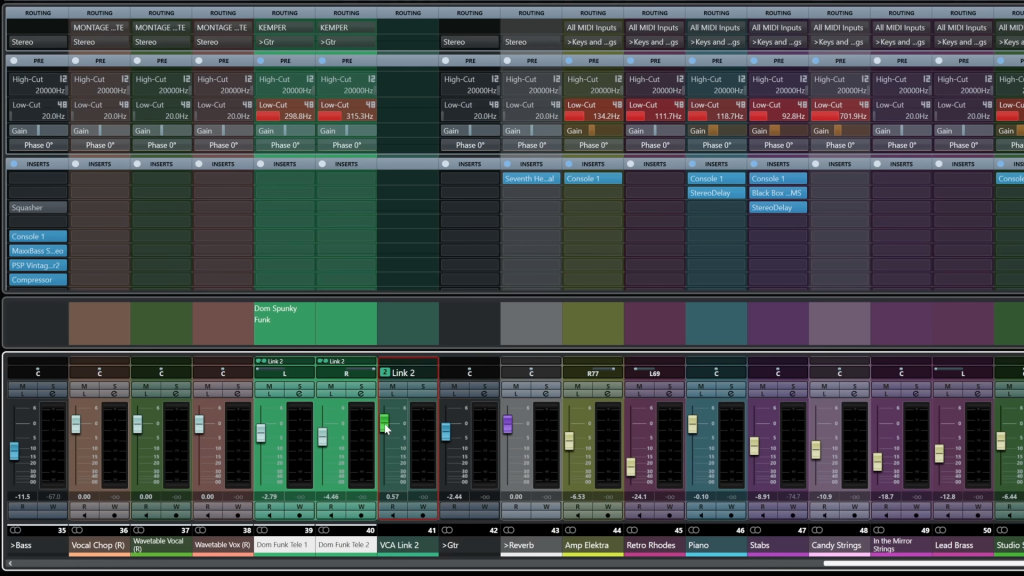
Task: Click the Listen (L) button on Amp Elektra
Action: coord(578,394)
